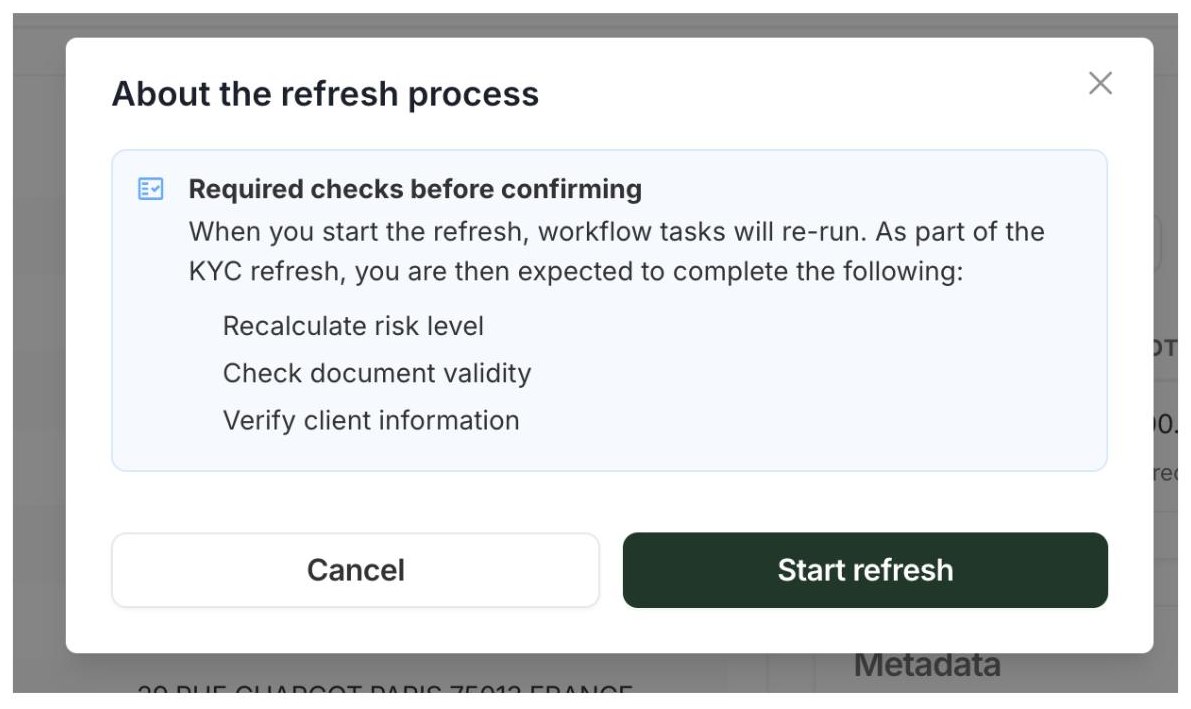Click the 'Recalculate risk level' list item
1191x709 pixels.
point(353,326)
